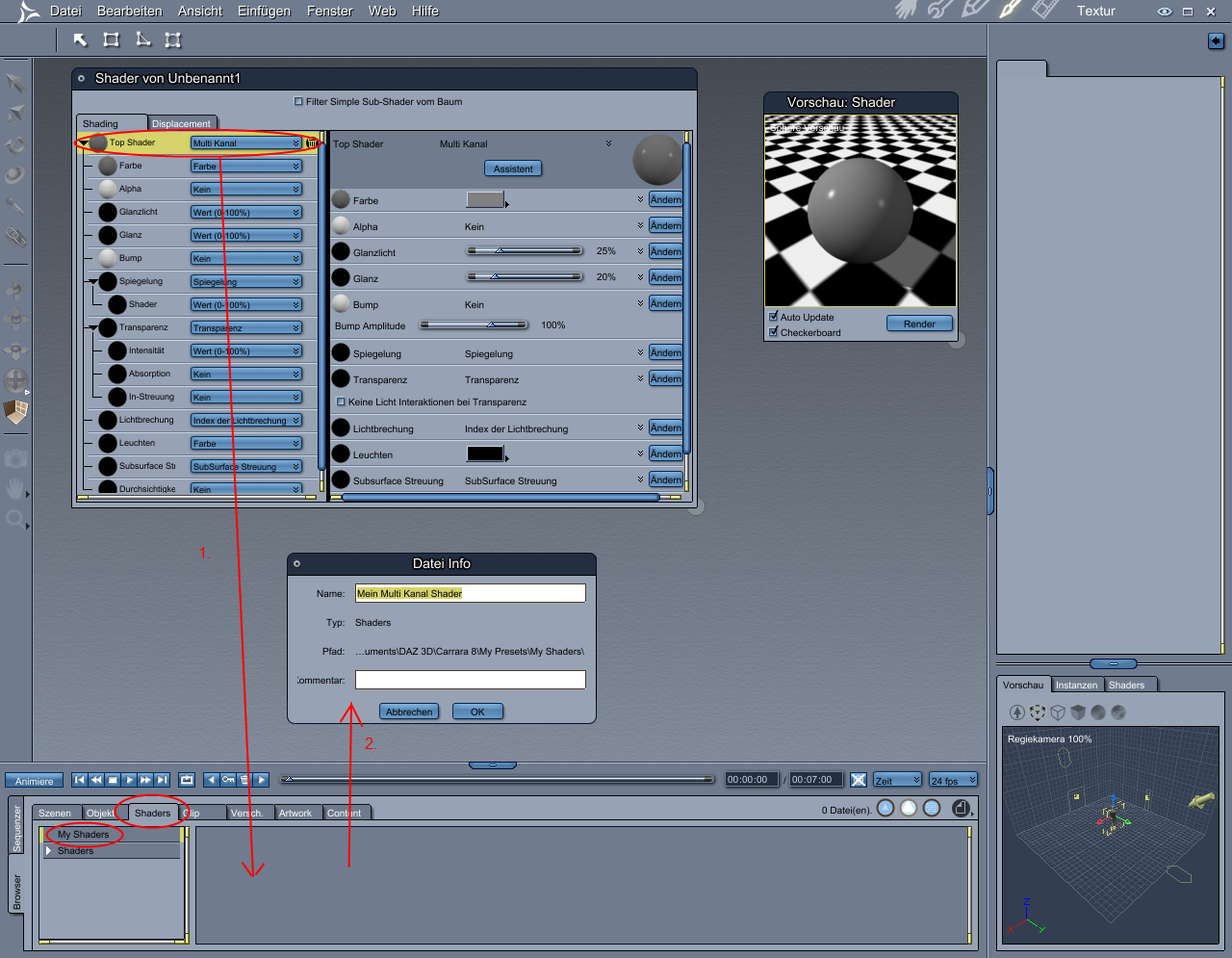1232x958 pixels.
Task: Click the magnifier zoom tool in left toolbar
Action: (14, 519)
